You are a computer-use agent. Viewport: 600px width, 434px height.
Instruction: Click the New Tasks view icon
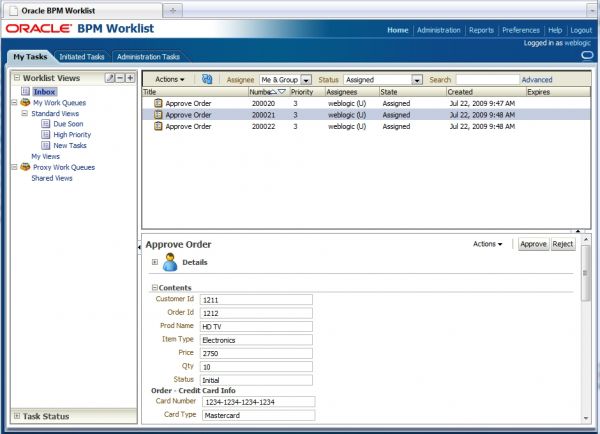click(46, 145)
